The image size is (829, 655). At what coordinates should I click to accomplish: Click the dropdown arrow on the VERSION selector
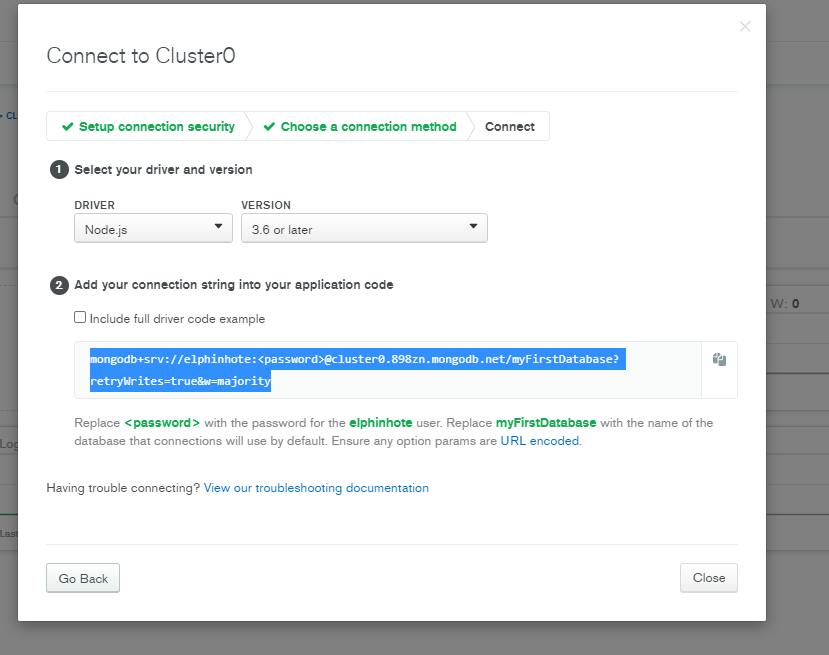coord(476,228)
